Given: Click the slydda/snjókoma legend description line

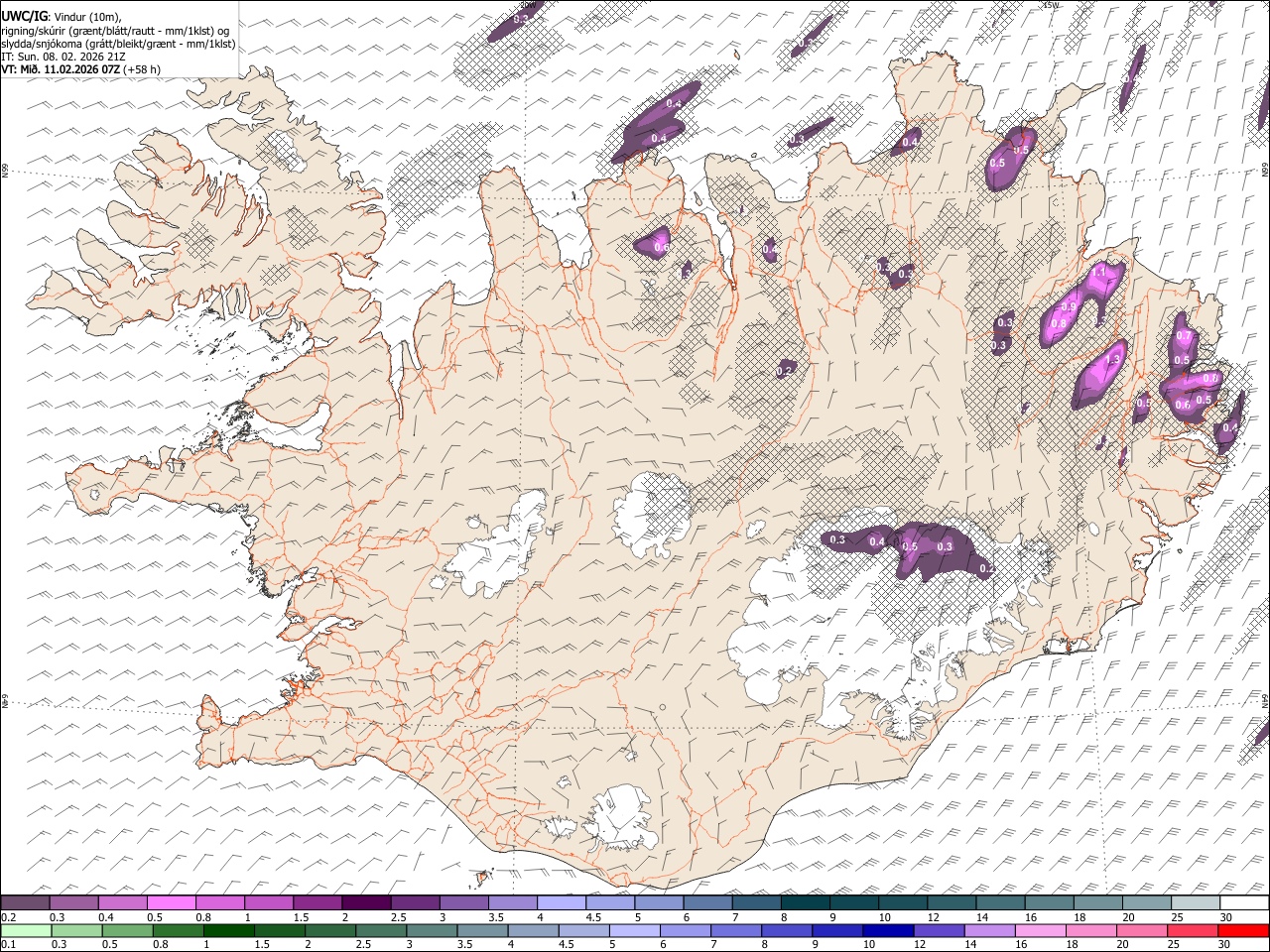Looking at the screenshot, I should (118, 44).
